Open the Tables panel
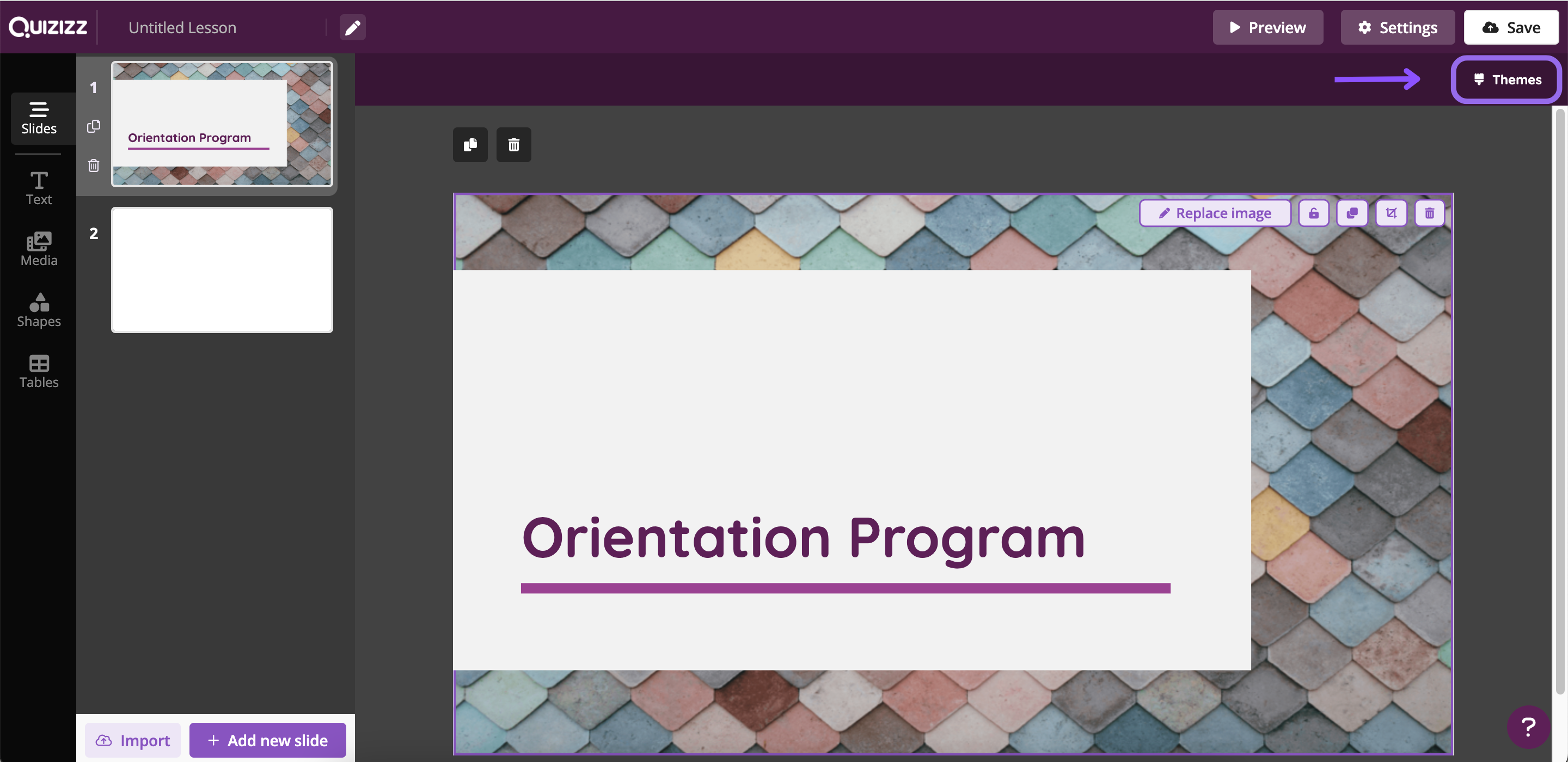This screenshot has height=762, width=1568. click(x=38, y=371)
